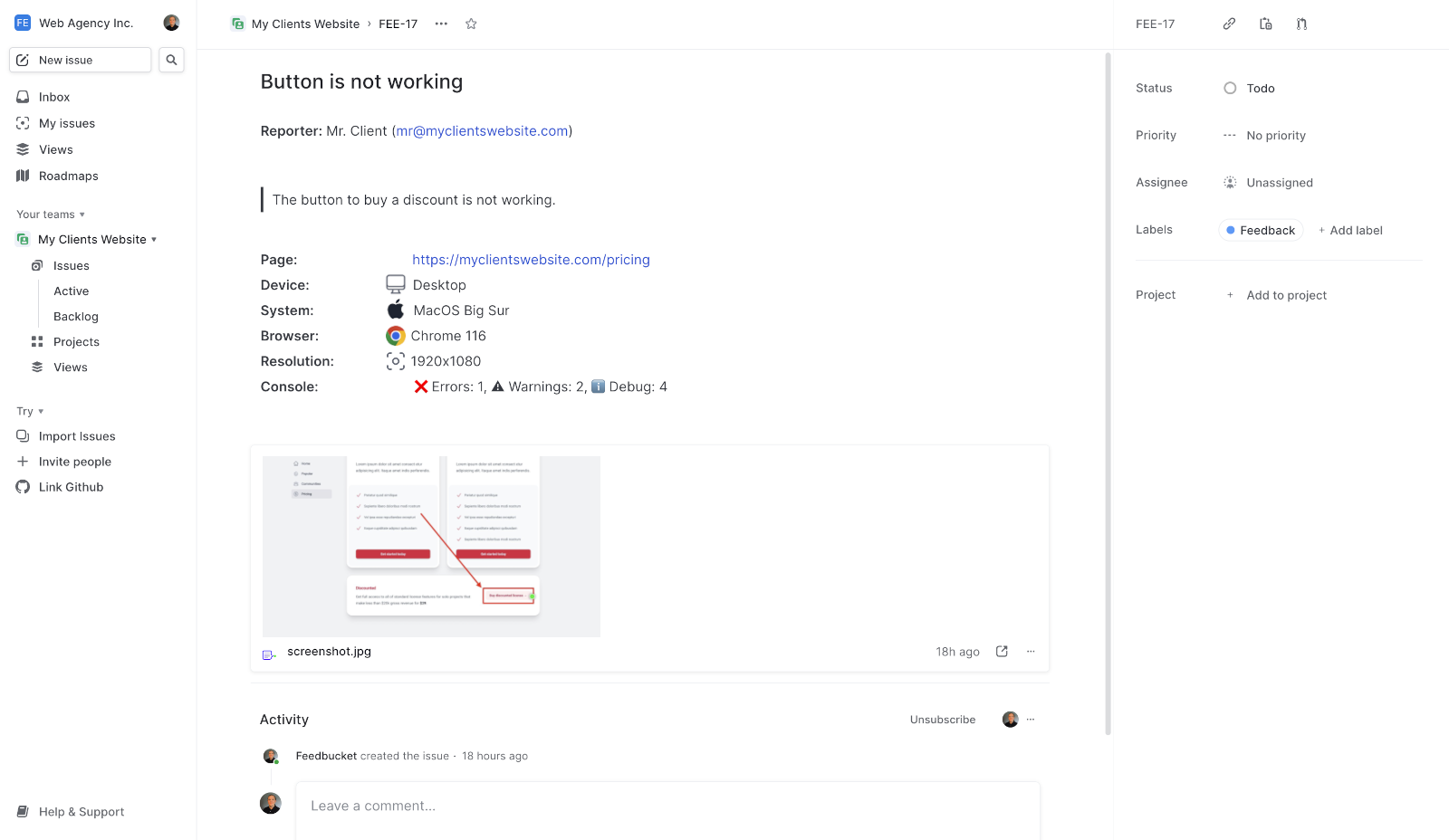Toggle the Feedback label
Image resolution: width=1449 pixels, height=840 pixels.
click(1259, 230)
